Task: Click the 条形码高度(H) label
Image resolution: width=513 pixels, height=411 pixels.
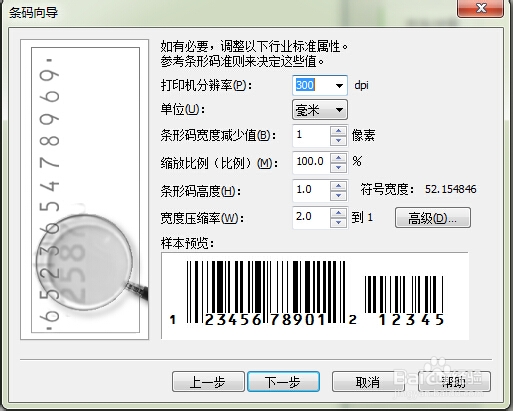Action: tap(201, 191)
